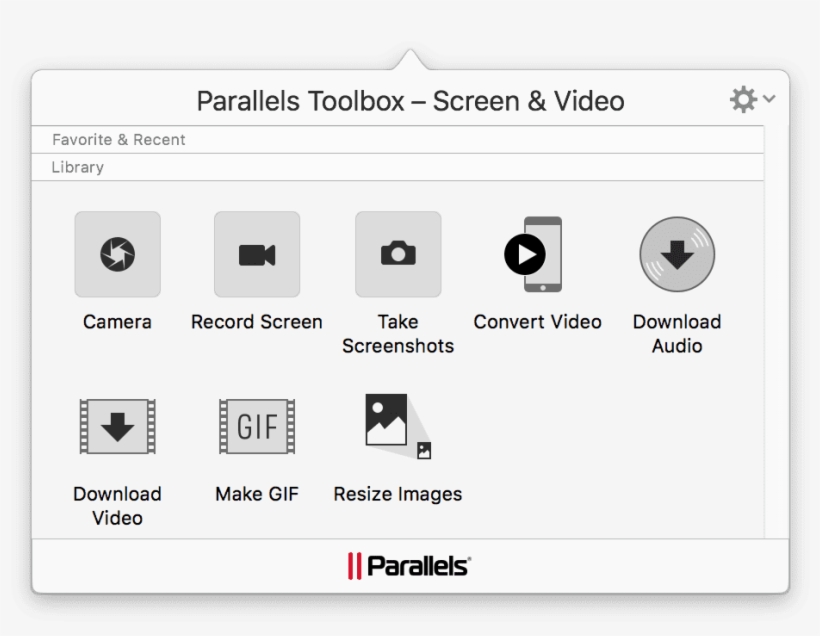Click the Parallels logo in footer
820x636 pixels.
pos(409,566)
